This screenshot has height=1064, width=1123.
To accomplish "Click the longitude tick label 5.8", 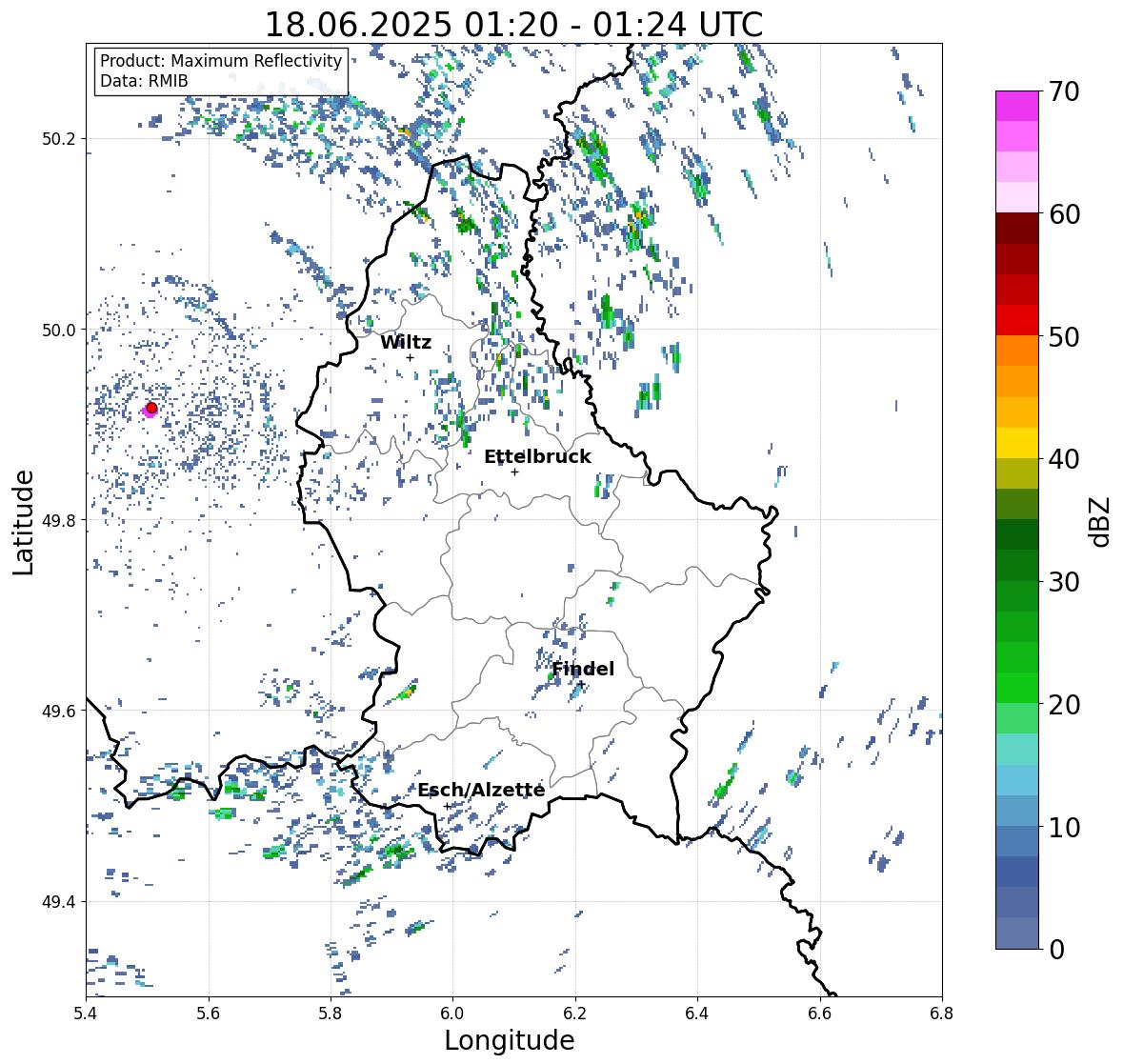I will point(331,1014).
